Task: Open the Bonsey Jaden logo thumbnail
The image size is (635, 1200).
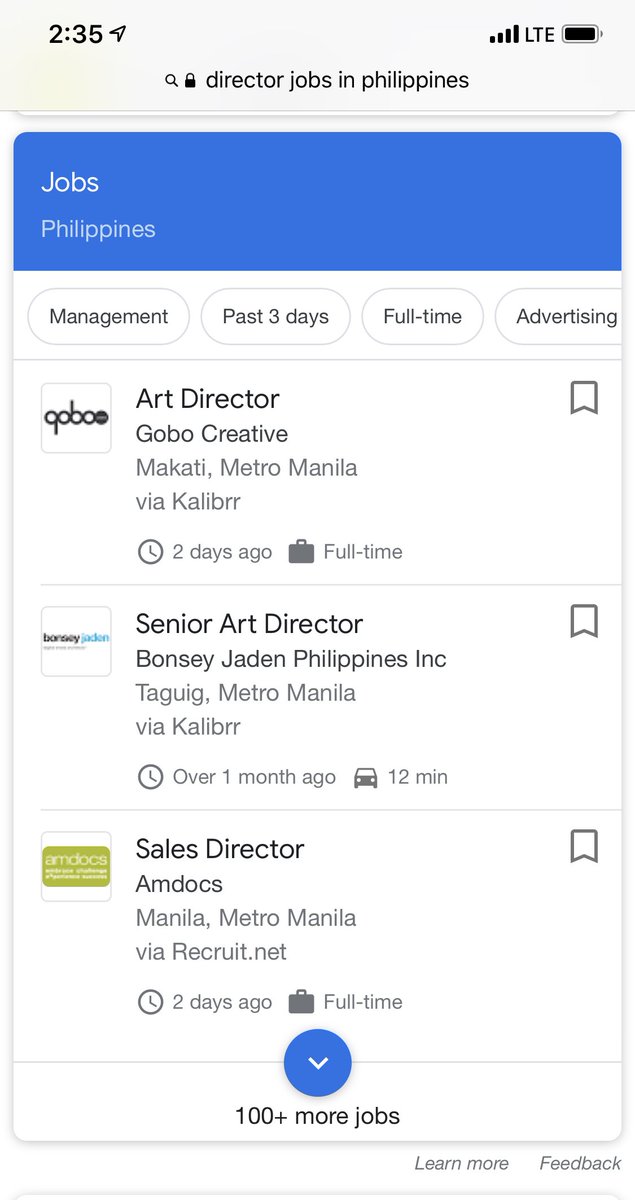Action: coord(76,641)
